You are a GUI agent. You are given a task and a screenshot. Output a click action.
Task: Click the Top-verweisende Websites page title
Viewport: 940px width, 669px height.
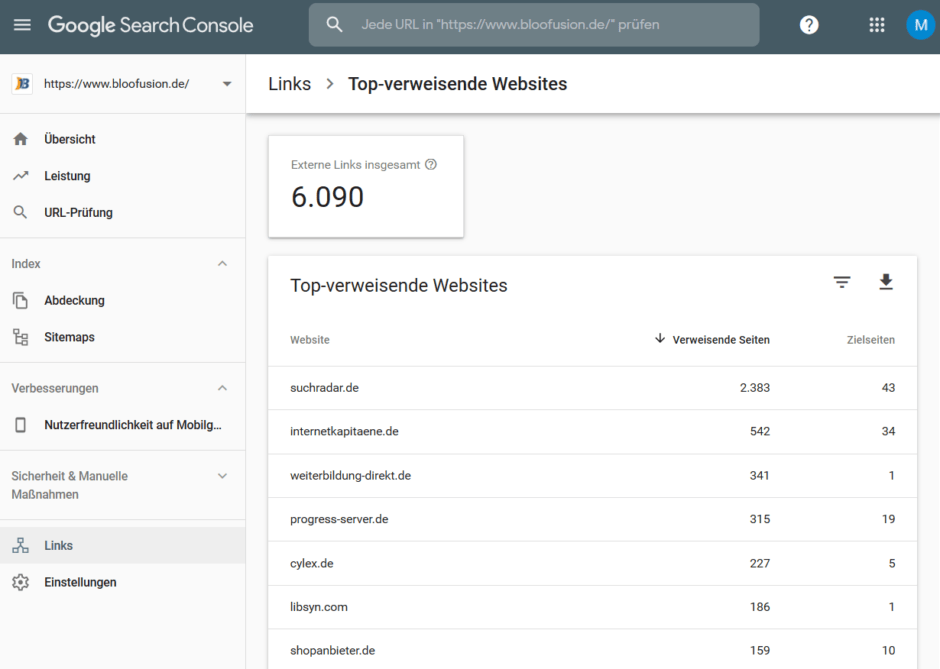[x=457, y=84]
